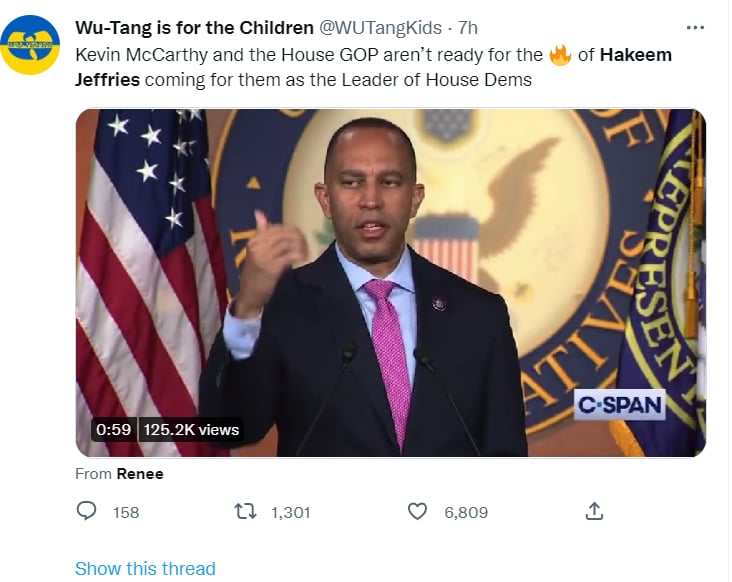Click the retweet arrows icon

(x=245, y=512)
